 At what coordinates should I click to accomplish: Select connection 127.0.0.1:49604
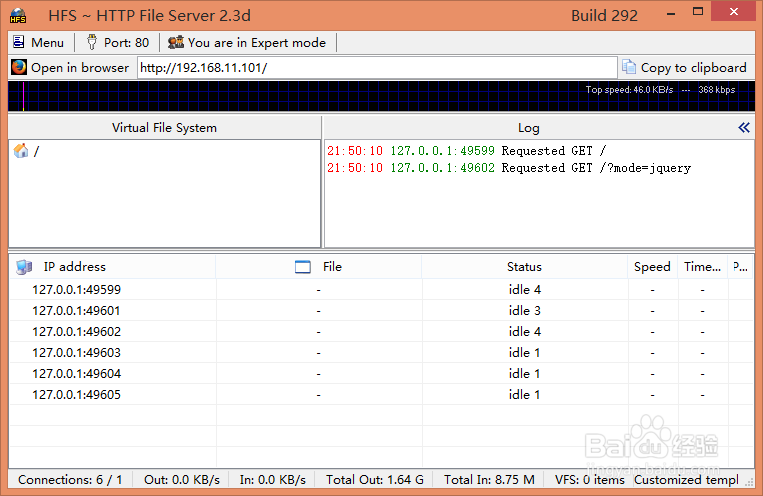click(x=382, y=373)
